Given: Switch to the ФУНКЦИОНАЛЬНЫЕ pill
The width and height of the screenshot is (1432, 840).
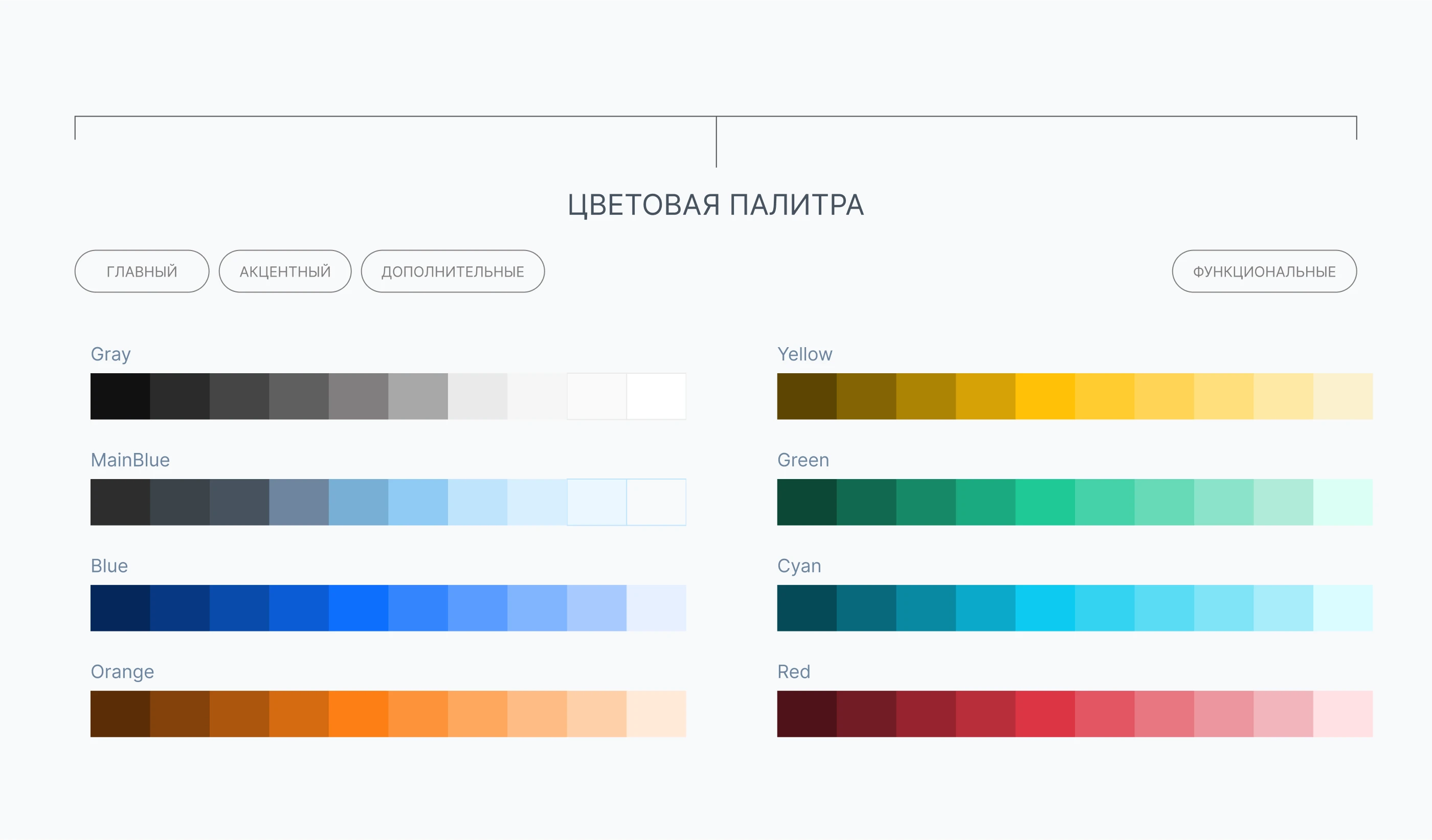Looking at the screenshot, I should coord(1264,271).
